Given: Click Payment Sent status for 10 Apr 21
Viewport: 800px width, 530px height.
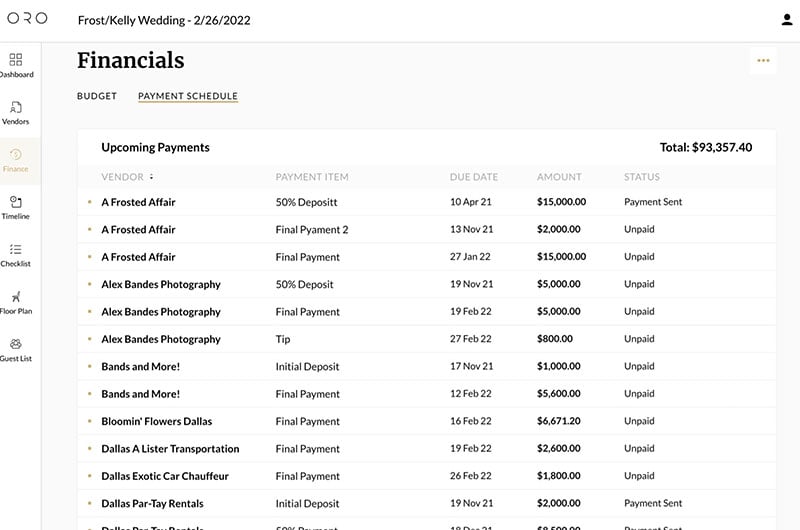Looking at the screenshot, I should pyautogui.click(x=653, y=201).
